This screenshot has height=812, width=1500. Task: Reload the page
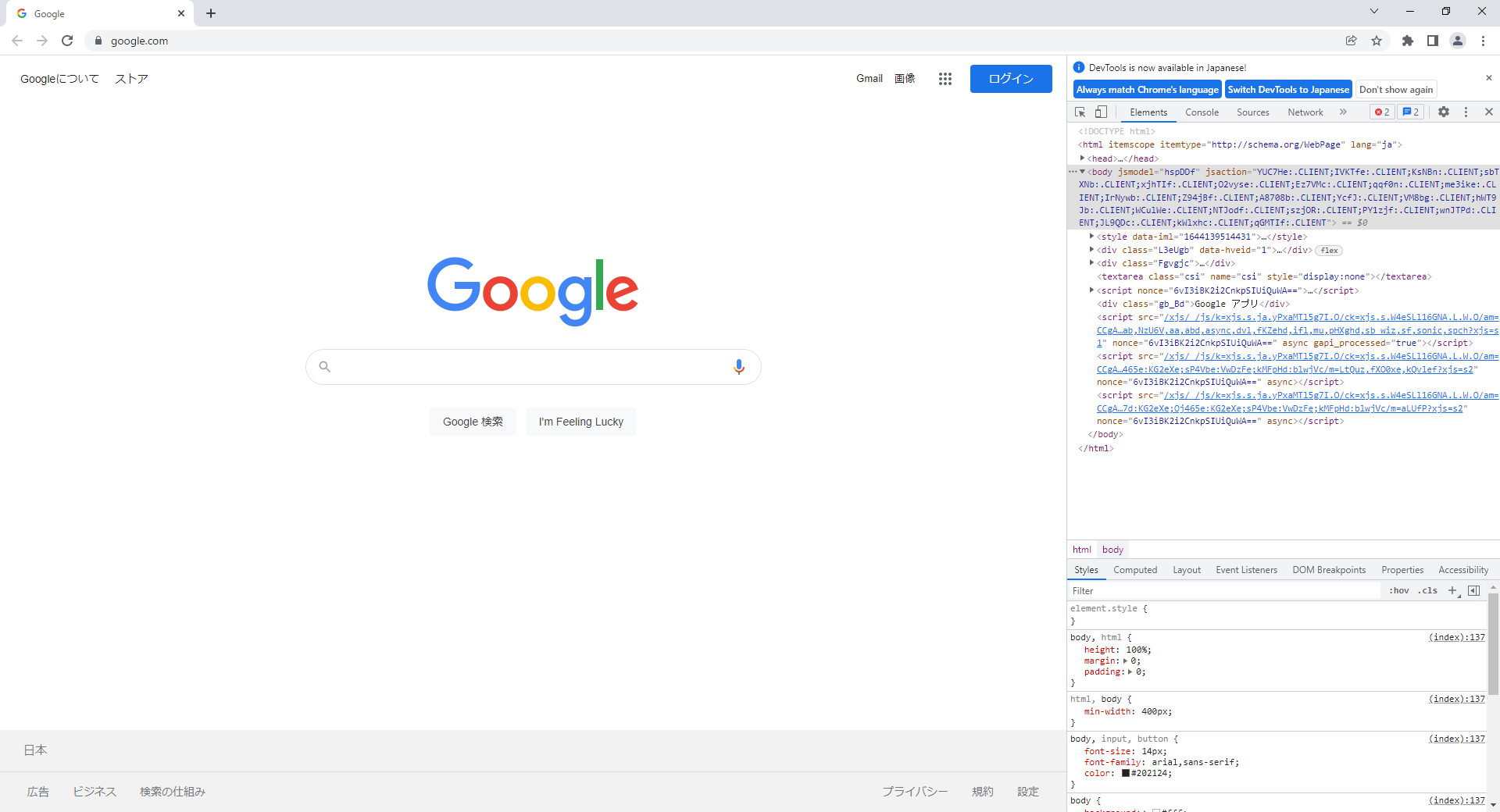point(67,41)
